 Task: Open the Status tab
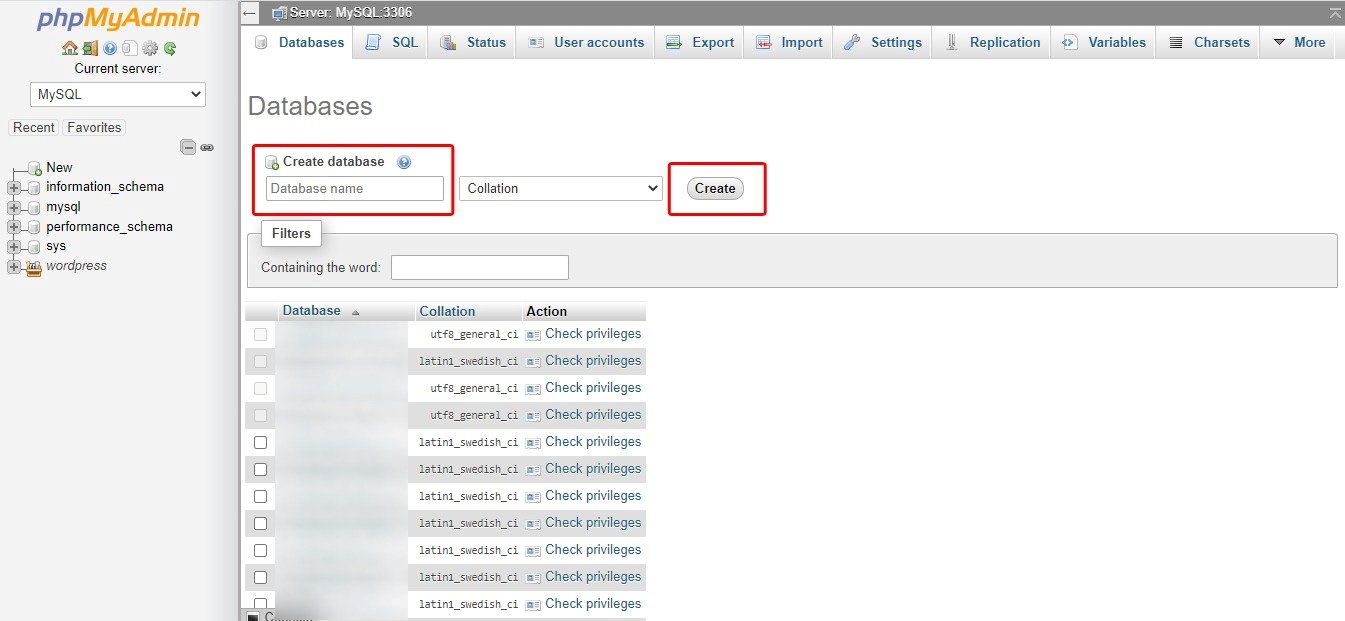[473, 42]
